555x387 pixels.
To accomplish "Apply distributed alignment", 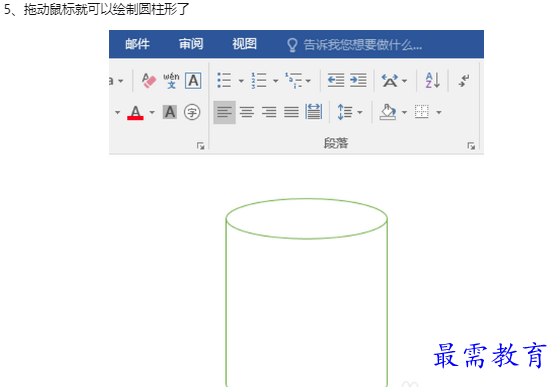I will tap(314, 112).
